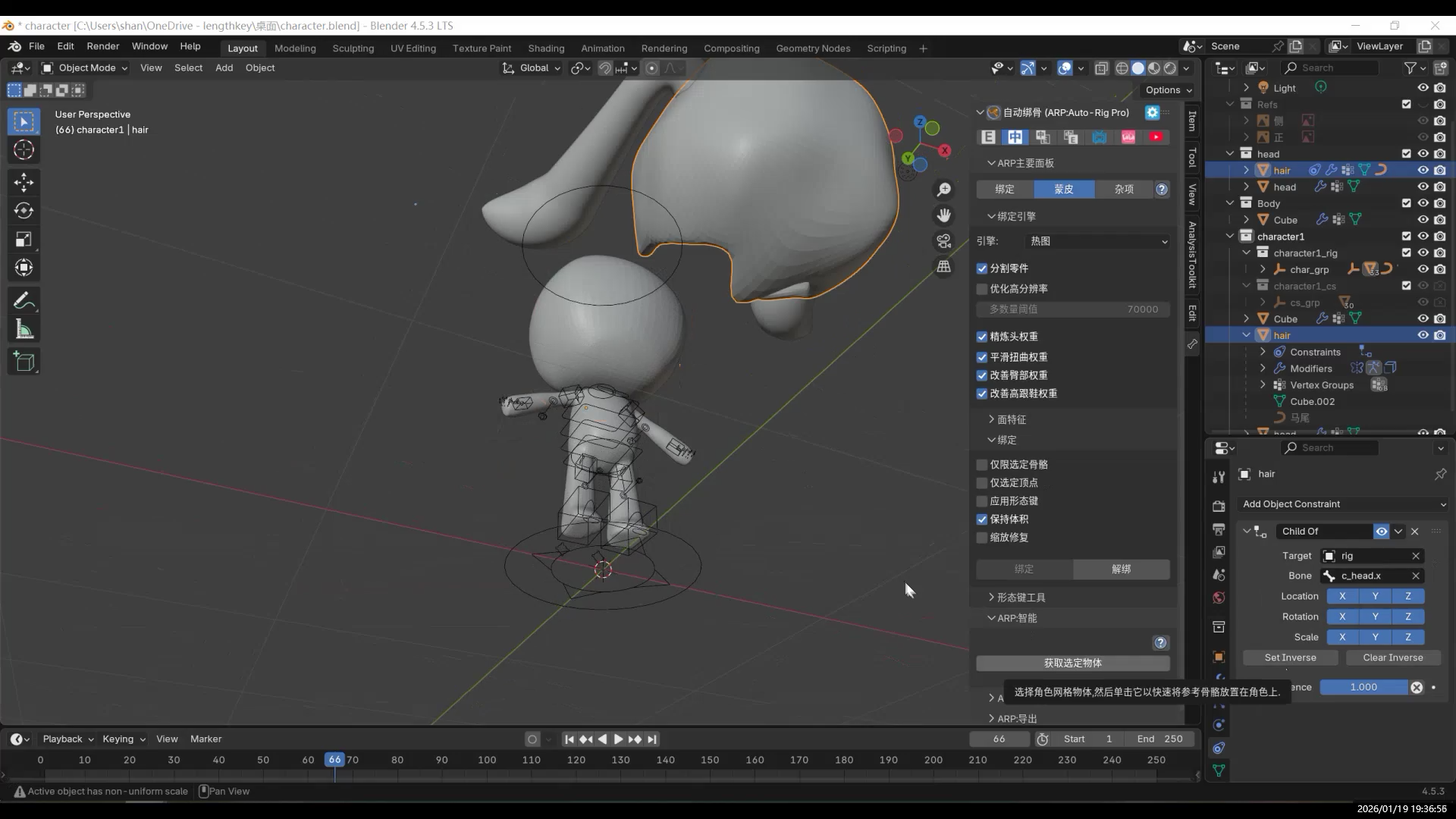Viewport: 1456px width, 819px height.
Task: Open Object Constraint properties tab
Action: pos(1219,748)
